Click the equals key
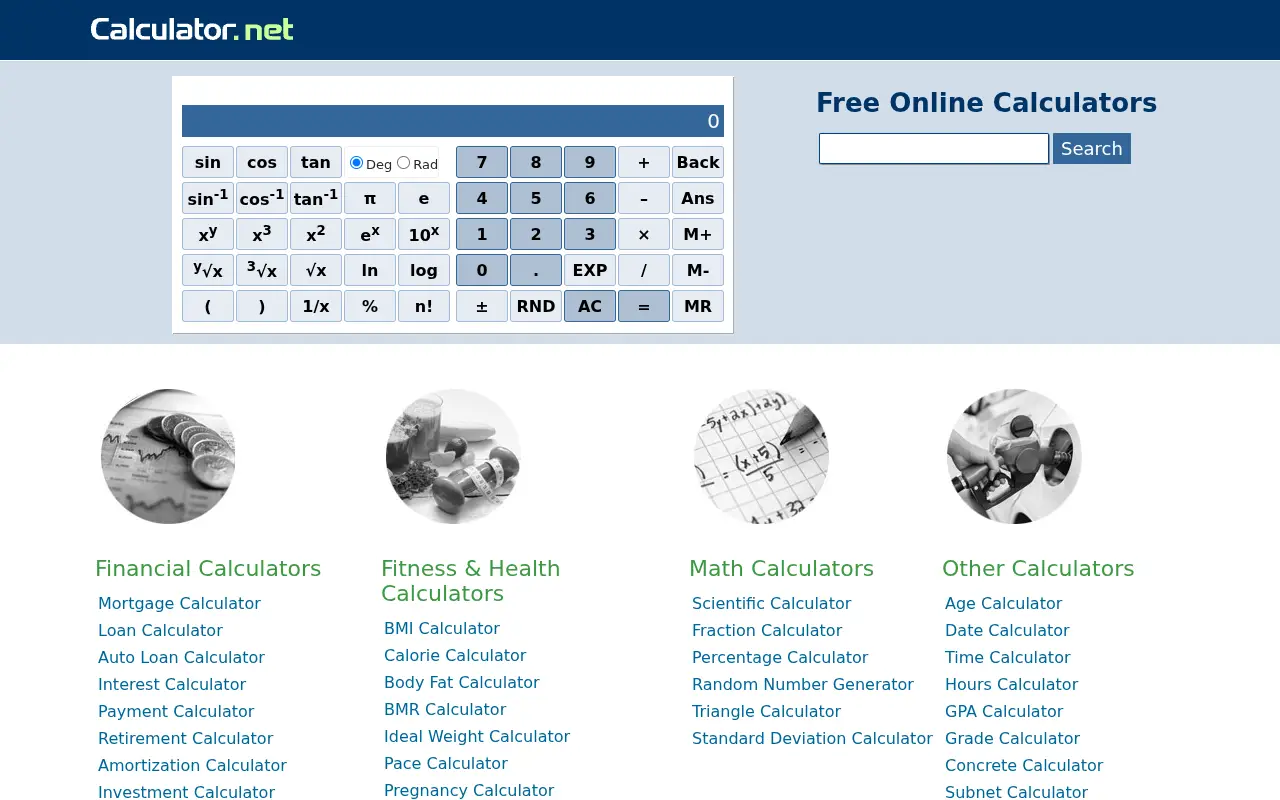The width and height of the screenshot is (1280, 800). 644,306
